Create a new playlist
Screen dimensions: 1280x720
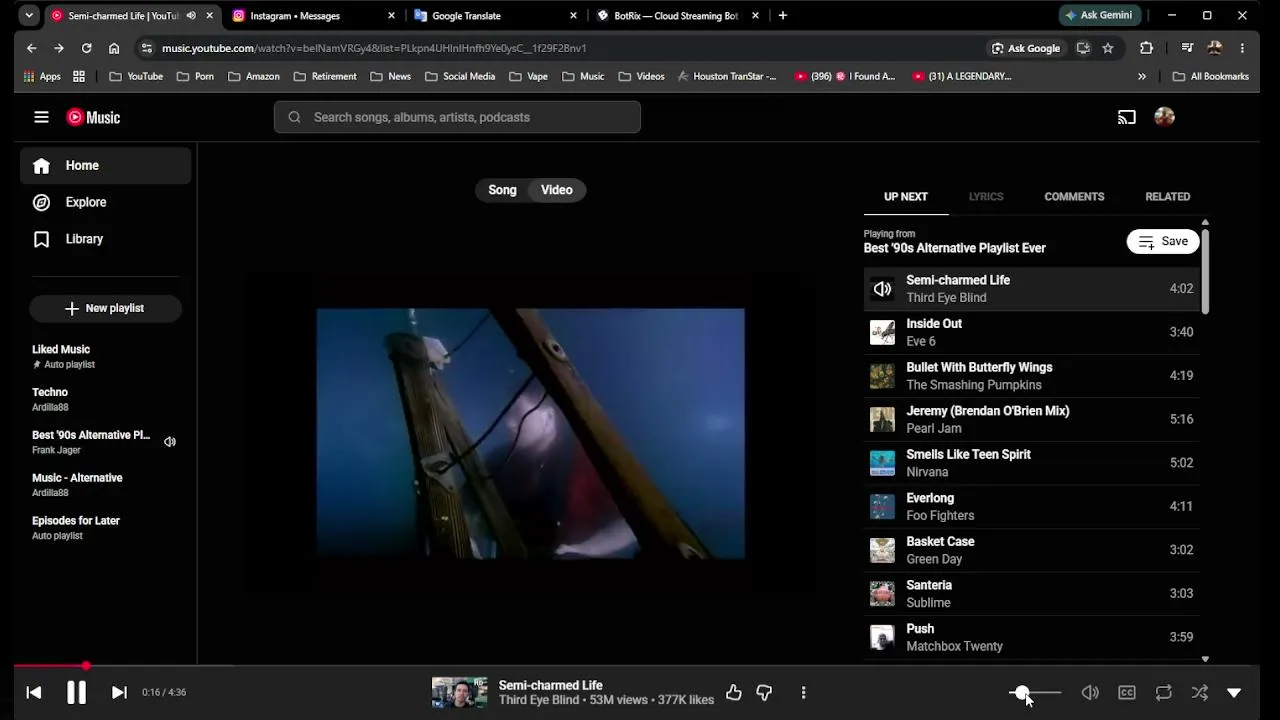pos(105,308)
